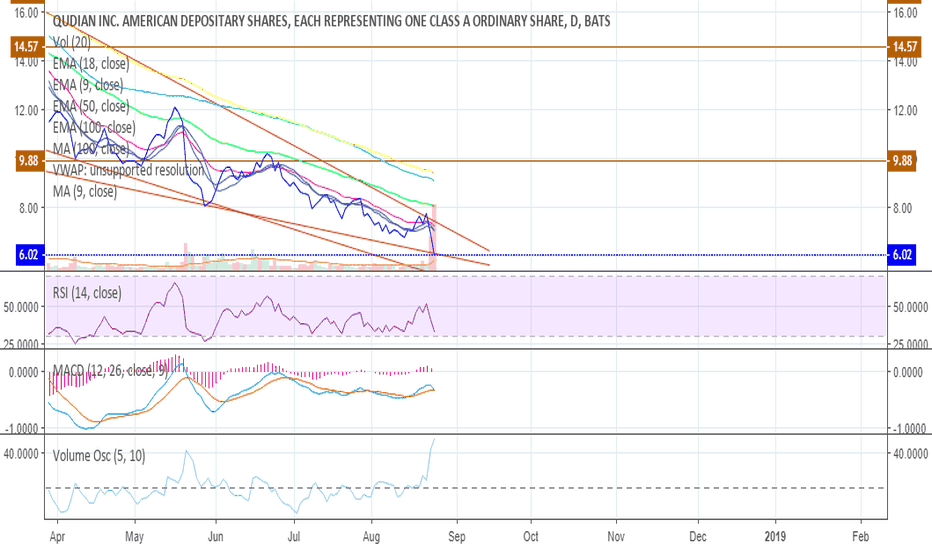932x550 pixels.
Task: Click the tall pink volume bar in late August
Action: (x=435, y=237)
